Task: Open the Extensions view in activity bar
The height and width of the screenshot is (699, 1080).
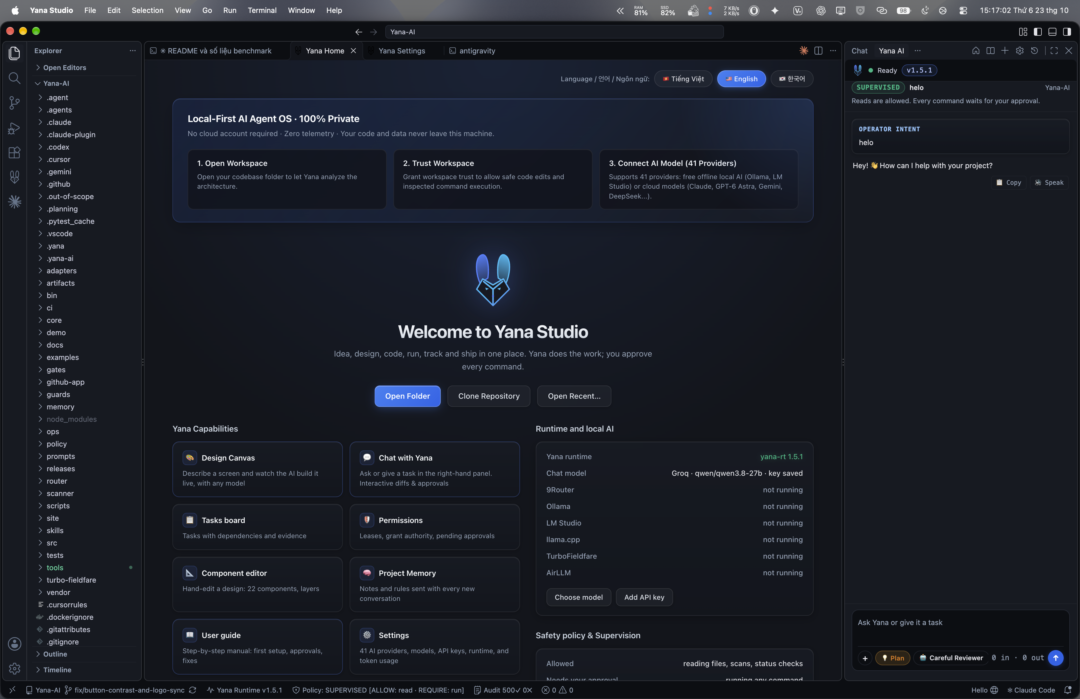Action: [14, 153]
